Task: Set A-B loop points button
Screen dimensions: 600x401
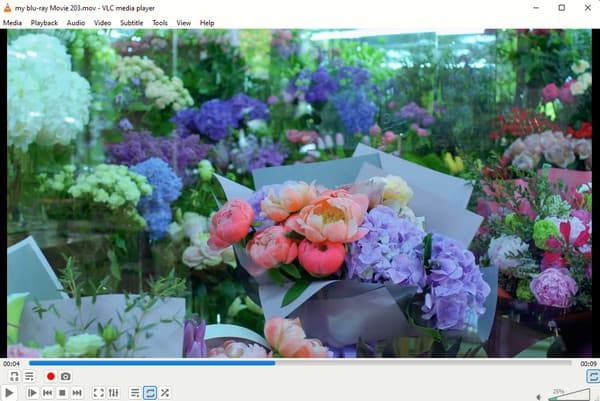Action: point(14,376)
